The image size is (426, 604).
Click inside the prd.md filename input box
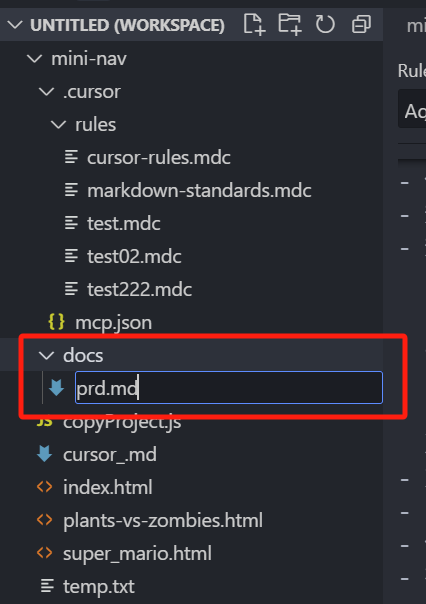coord(229,388)
